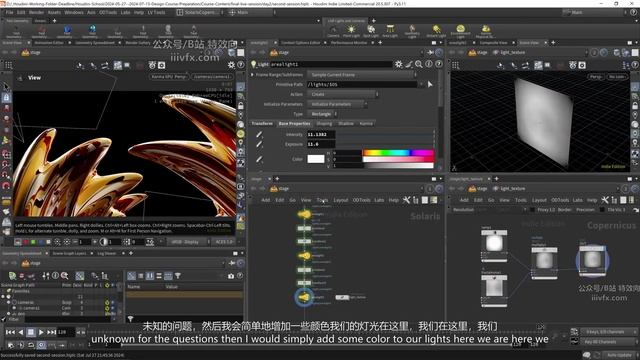Open light Type Rectangle dropdown

(x=322, y=114)
